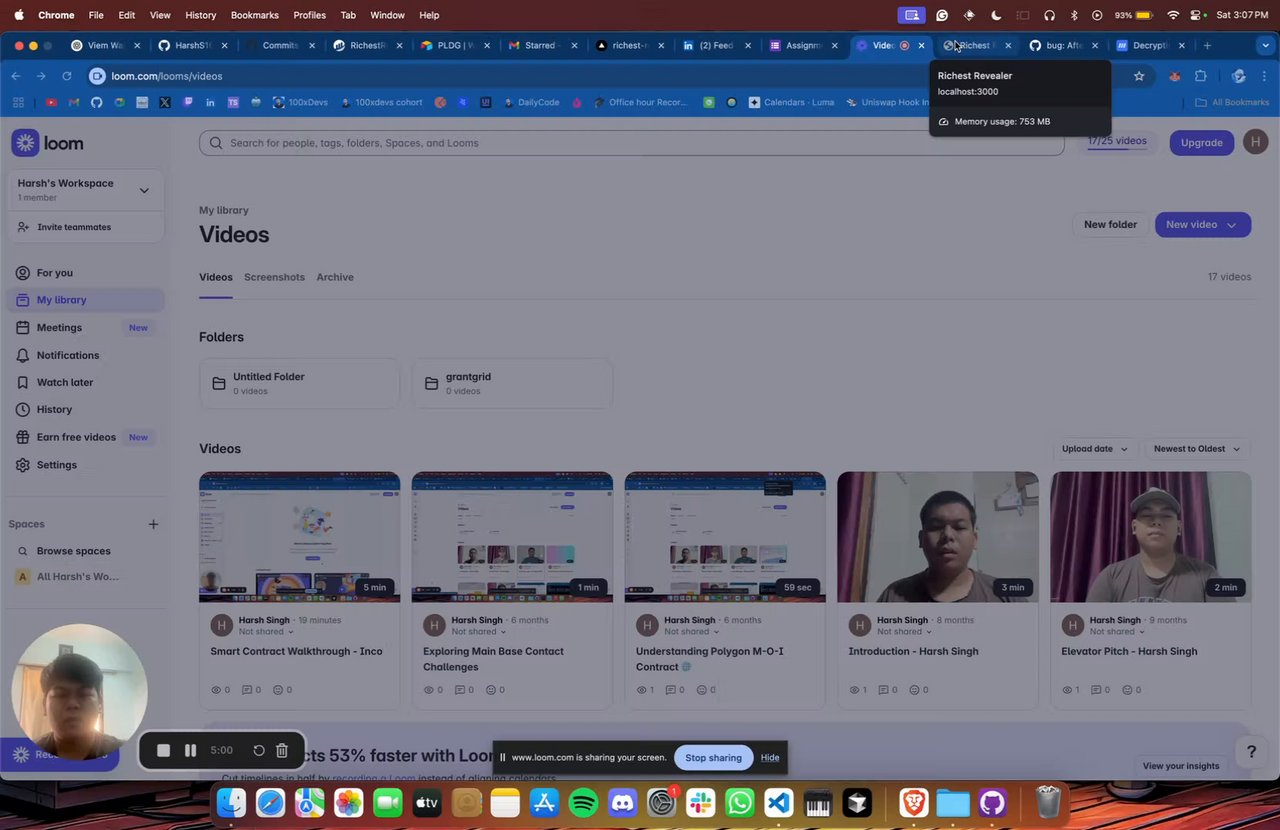Open the Upload date filter dropdown

click(1094, 448)
